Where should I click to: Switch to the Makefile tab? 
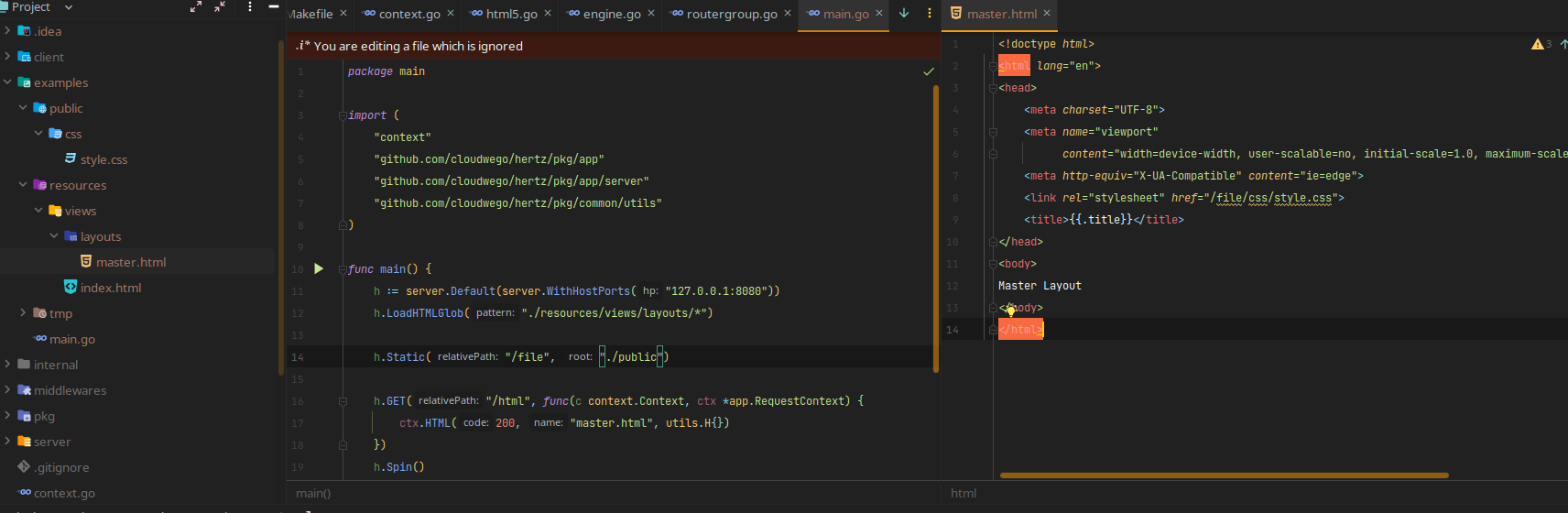click(311, 14)
